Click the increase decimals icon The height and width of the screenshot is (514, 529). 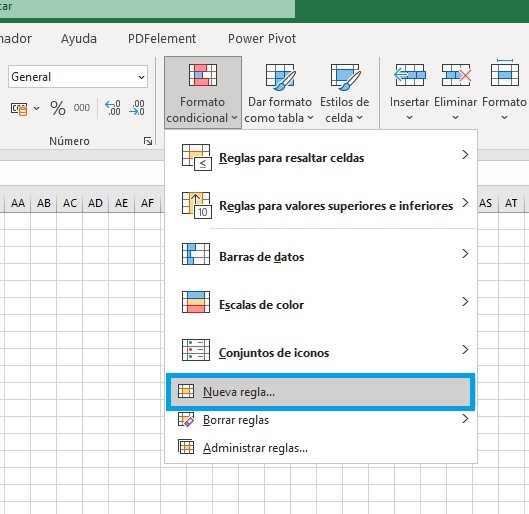(x=112, y=108)
